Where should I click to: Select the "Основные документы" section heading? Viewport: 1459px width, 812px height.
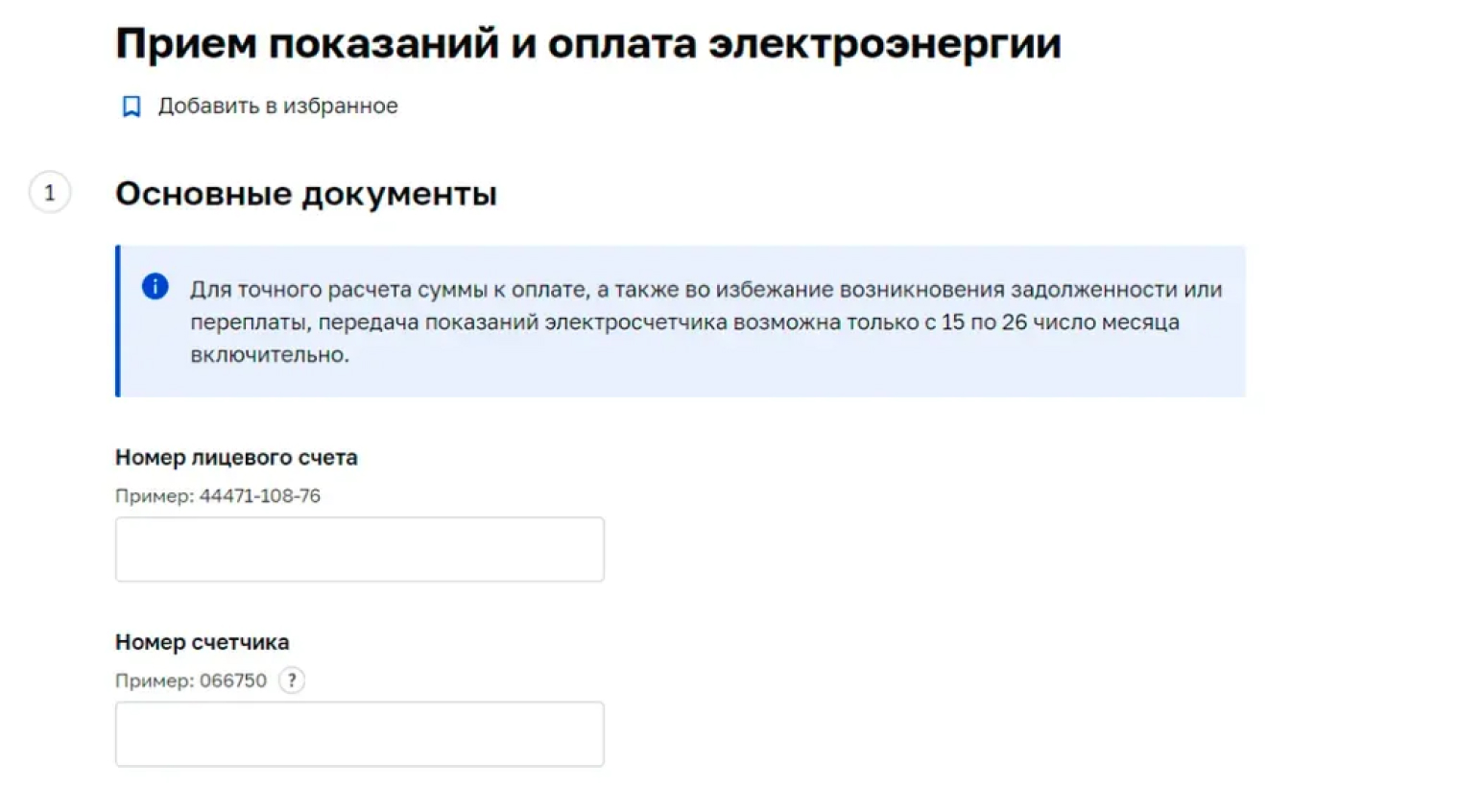coord(306,194)
